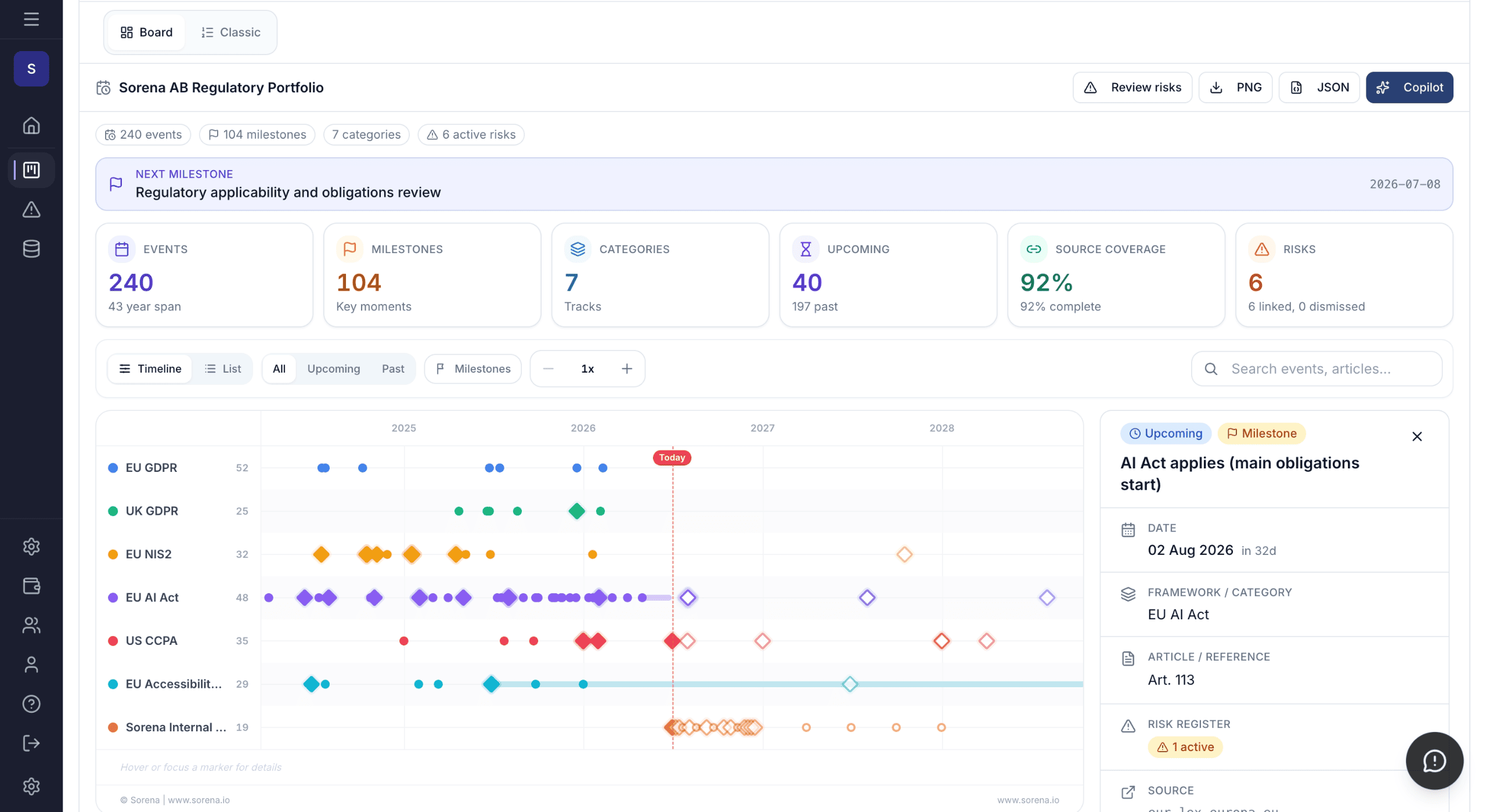Viewport: 1486px width, 812px height.
Task: Click the Next Milestone date 2026-07-08
Action: pos(1405,184)
